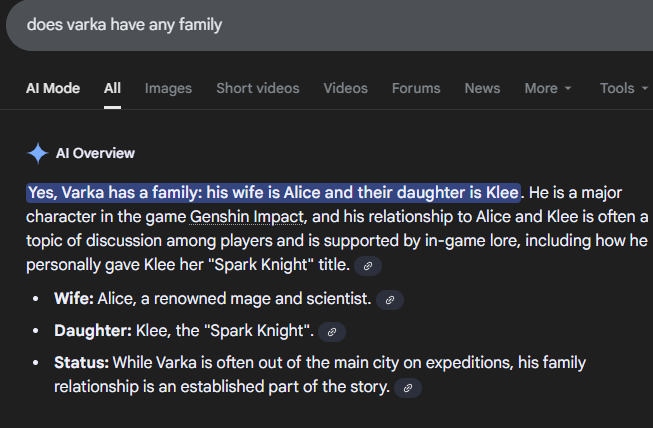Switch to the News tab
This screenshot has width=653, height=428.
[482, 88]
